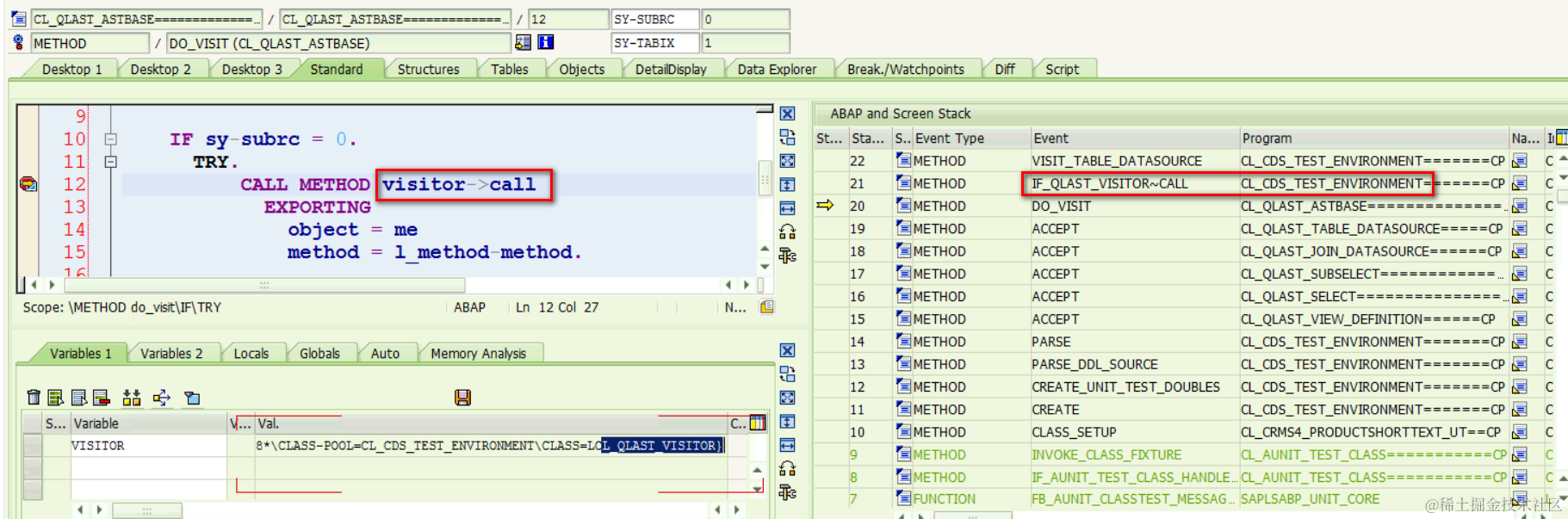Open the Locals tab
Screen dimensions: 1568x519
pos(251,353)
